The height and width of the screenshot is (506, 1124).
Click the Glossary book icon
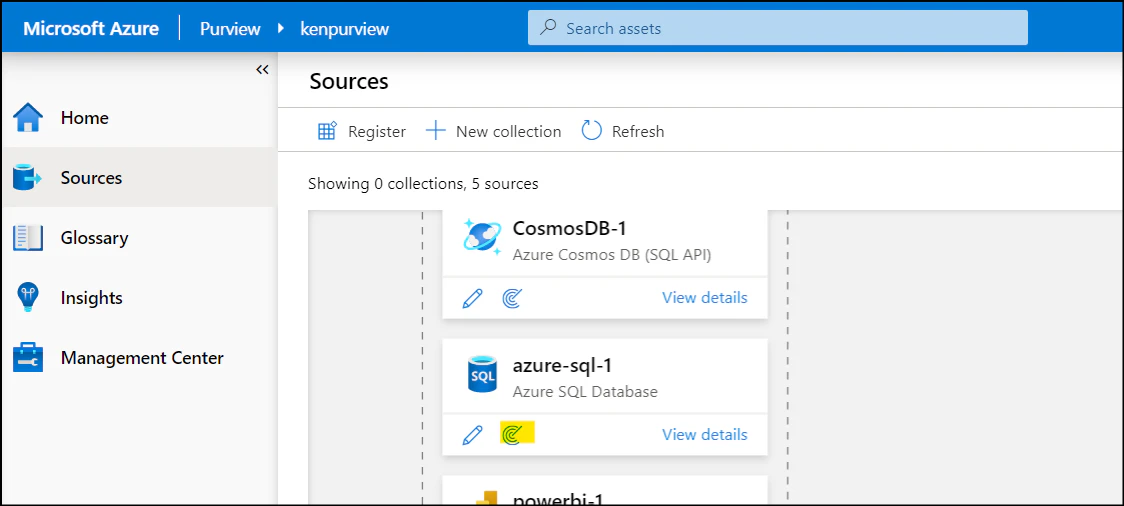coord(28,238)
